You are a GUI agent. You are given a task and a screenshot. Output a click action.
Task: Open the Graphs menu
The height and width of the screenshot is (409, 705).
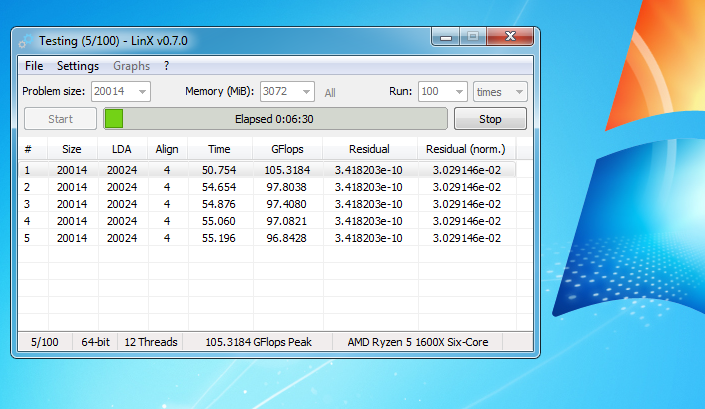[x=131, y=66]
